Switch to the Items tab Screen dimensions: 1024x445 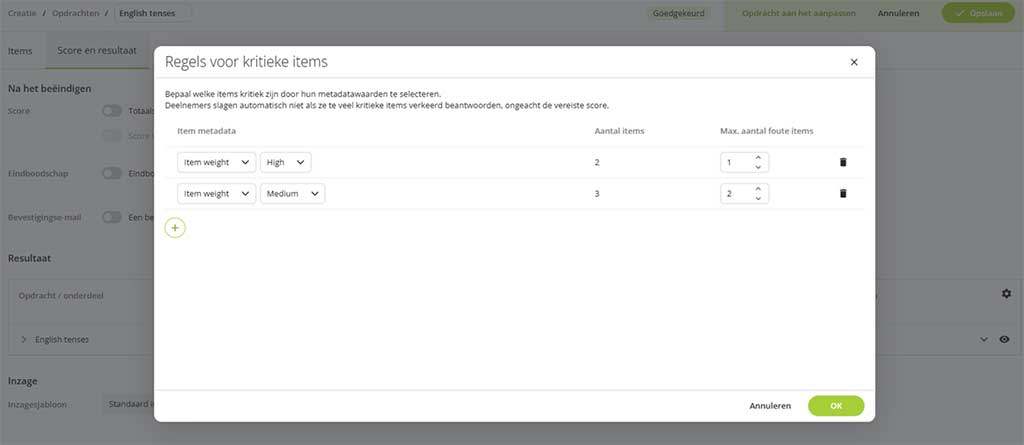(x=20, y=50)
